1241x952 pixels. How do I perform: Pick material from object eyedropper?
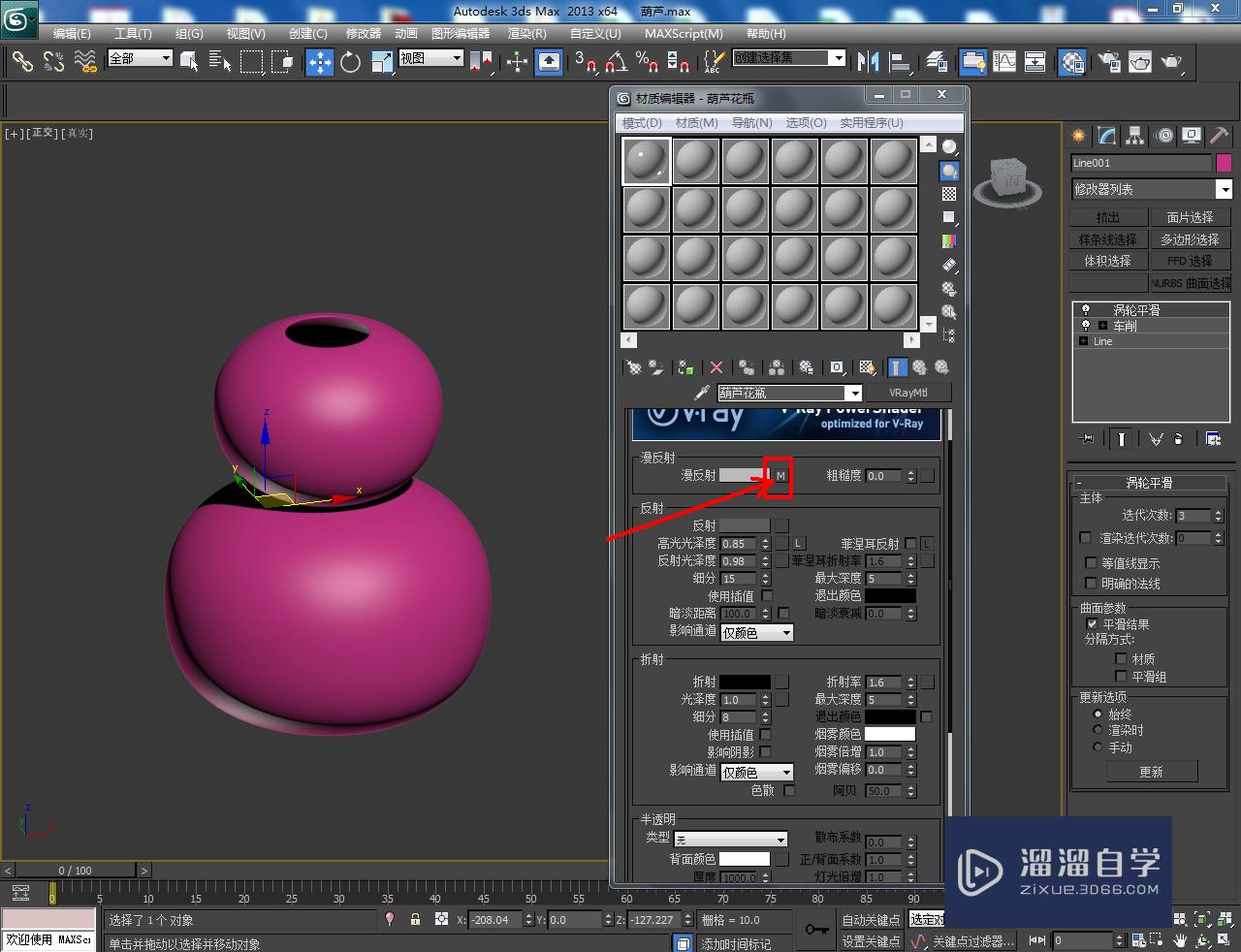click(702, 393)
